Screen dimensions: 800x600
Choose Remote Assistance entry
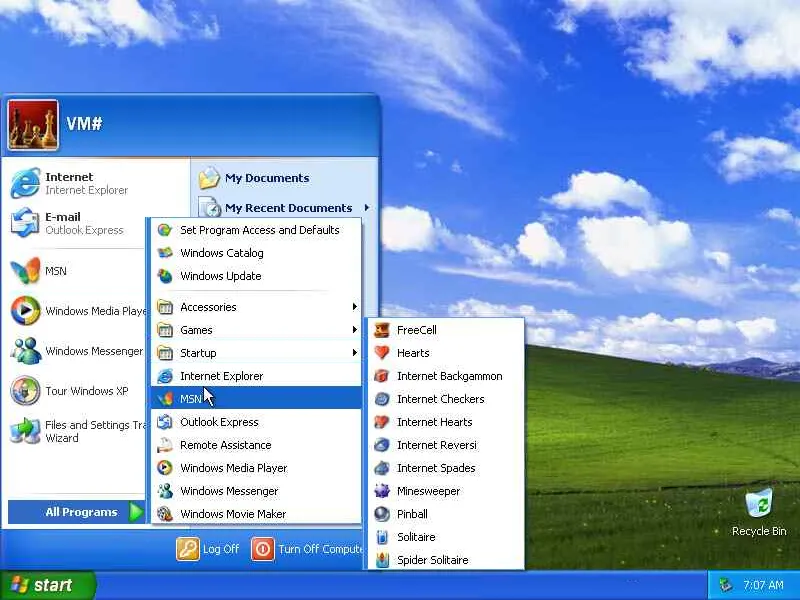(256, 445)
